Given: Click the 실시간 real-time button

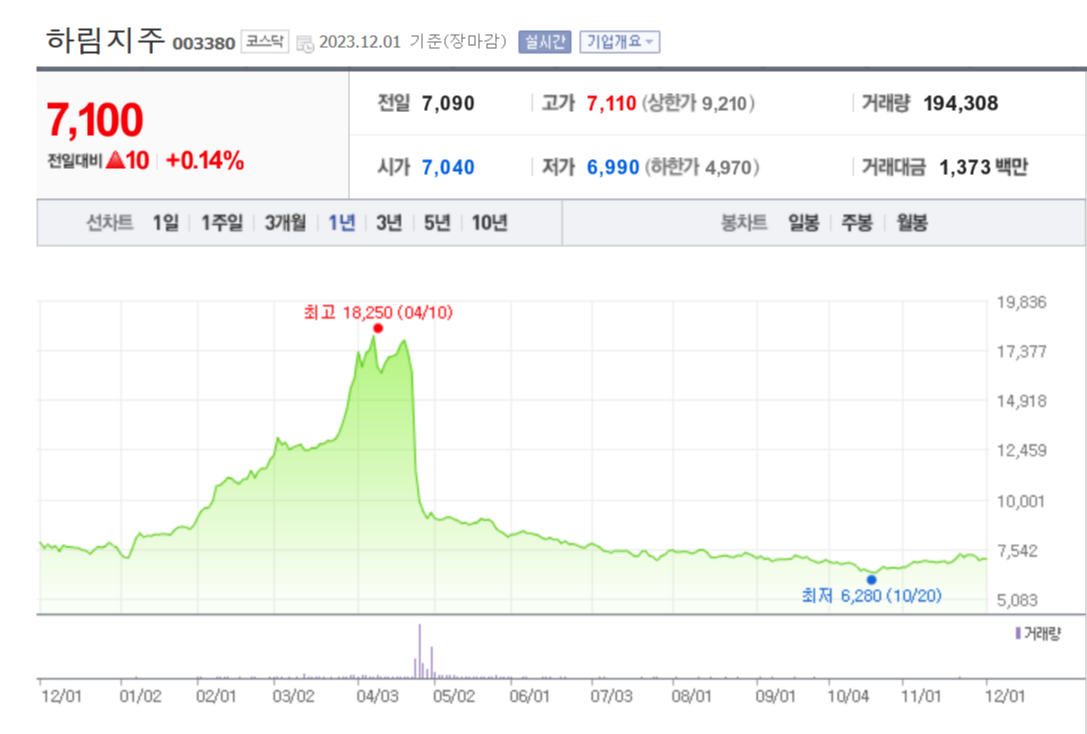Looking at the screenshot, I should tap(545, 42).
